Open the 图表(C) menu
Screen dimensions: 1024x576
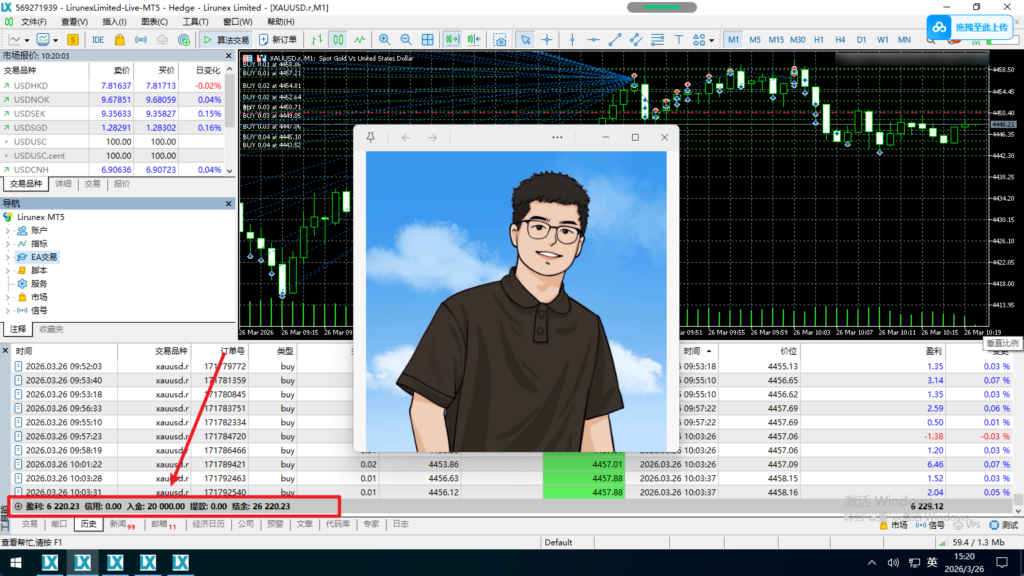tap(154, 21)
